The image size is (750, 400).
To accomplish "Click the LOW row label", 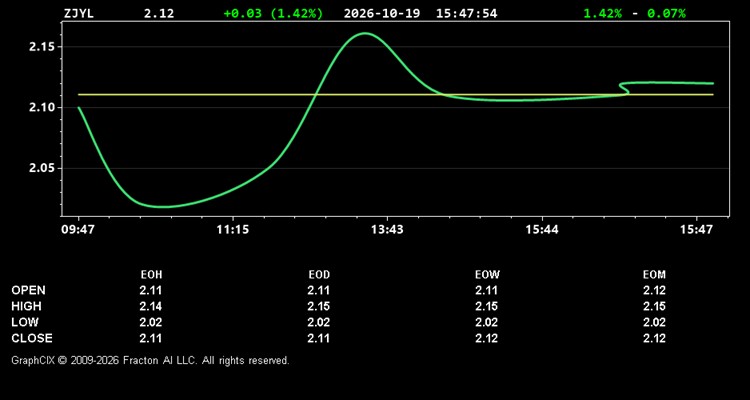I will tap(25, 322).
